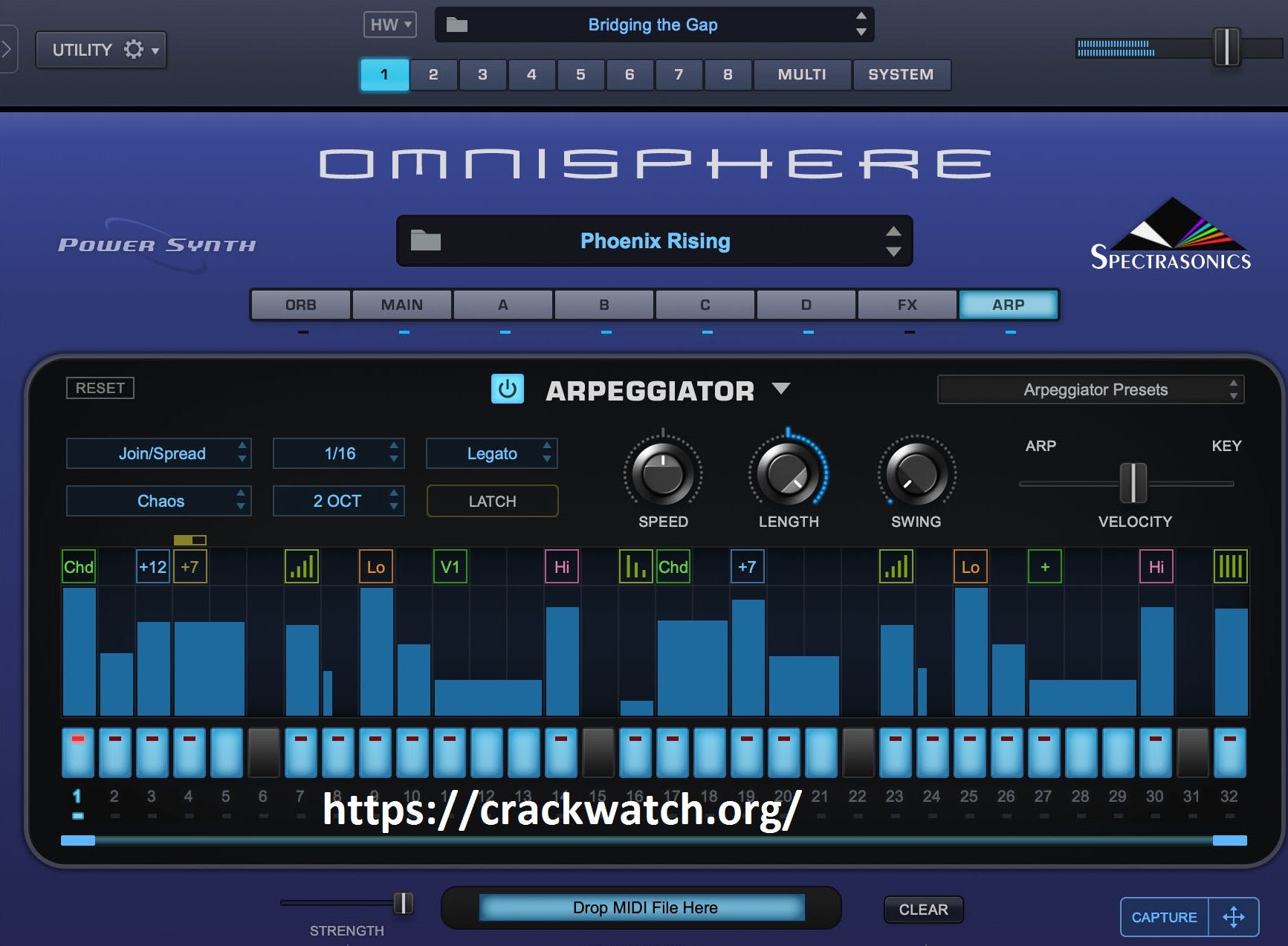Open the Legato trigger dropdown

(x=492, y=453)
